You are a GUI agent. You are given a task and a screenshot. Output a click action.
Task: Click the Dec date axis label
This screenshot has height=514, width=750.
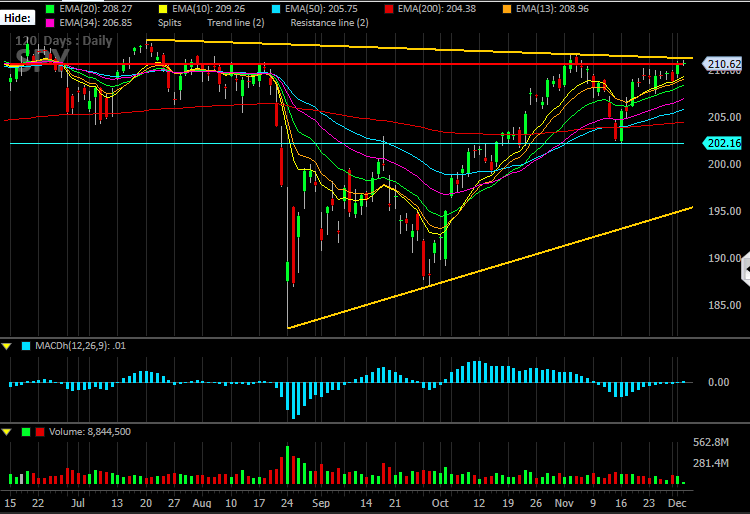(677, 503)
